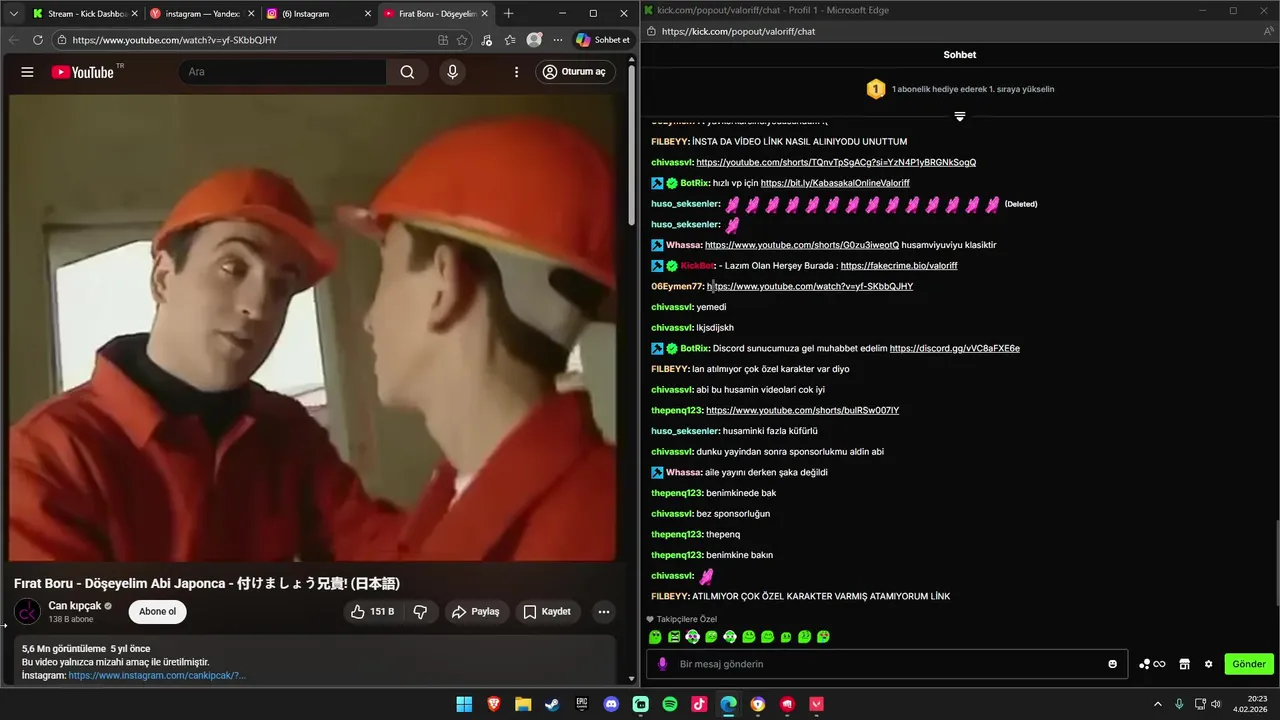Click purple microphone icon in chat box

coord(662,664)
